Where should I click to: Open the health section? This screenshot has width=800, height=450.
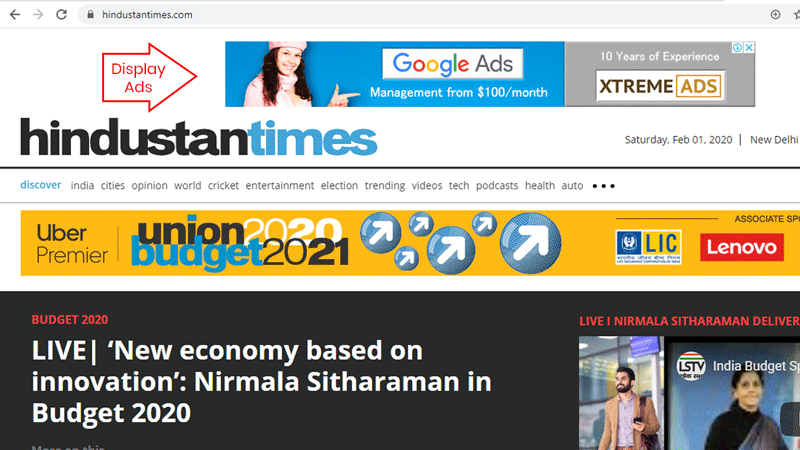coord(540,185)
